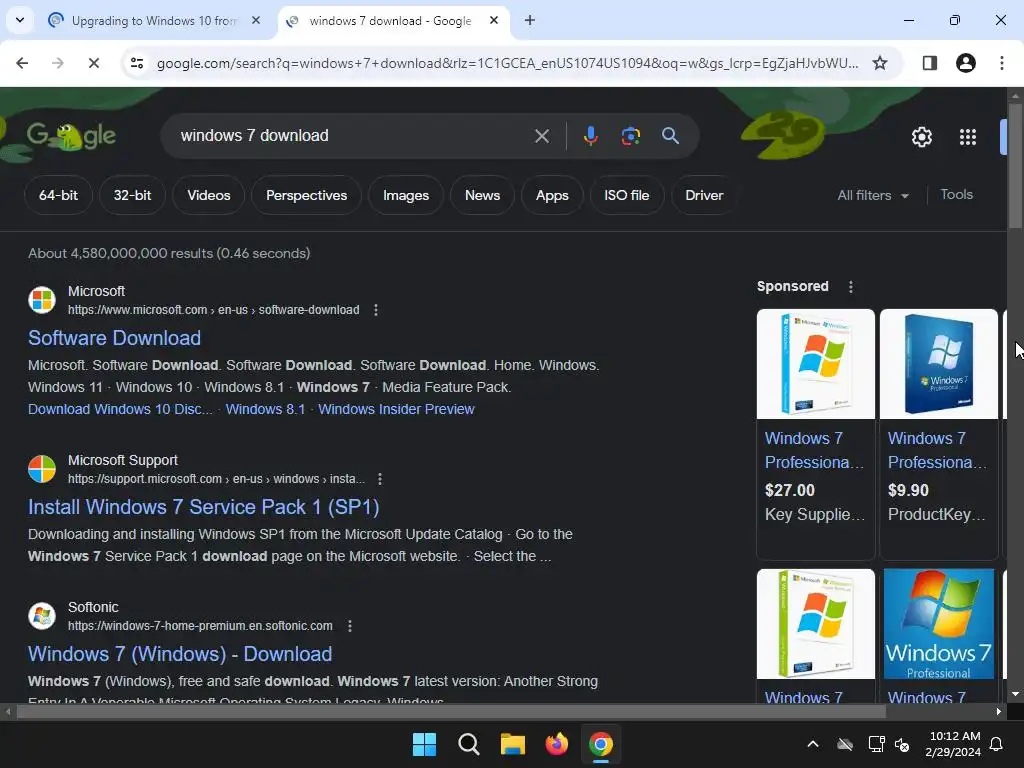1024x768 pixels.
Task: Open the notification bell in the taskbar
Action: pos(996,744)
